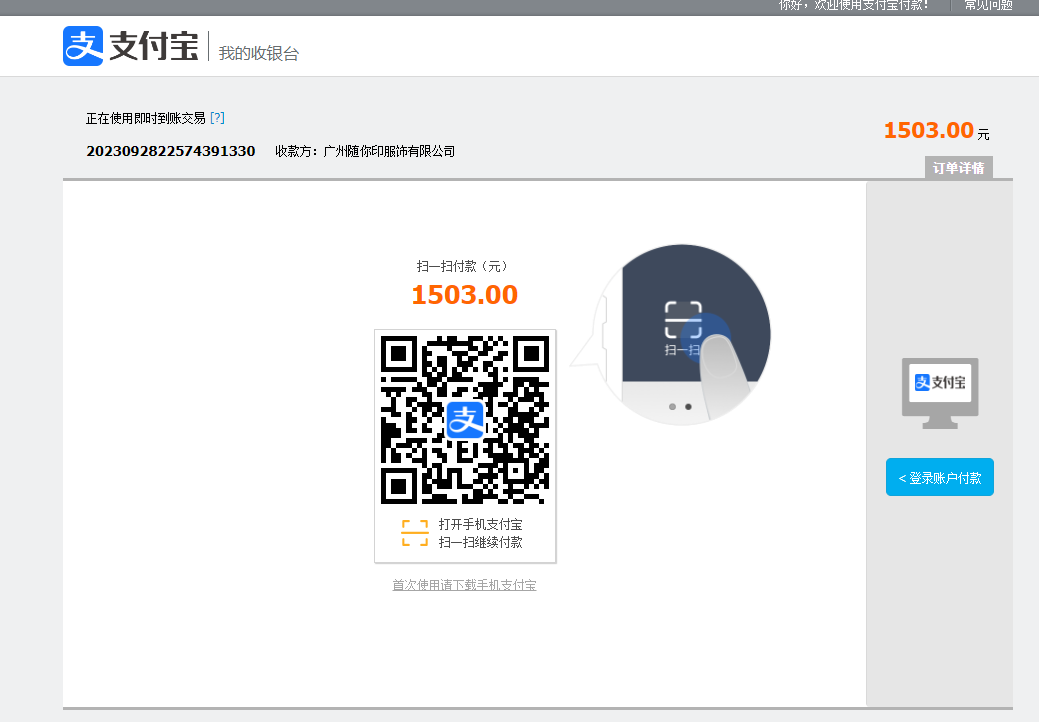Click the orange scan-frame icon below QR code

tap(414, 533)
